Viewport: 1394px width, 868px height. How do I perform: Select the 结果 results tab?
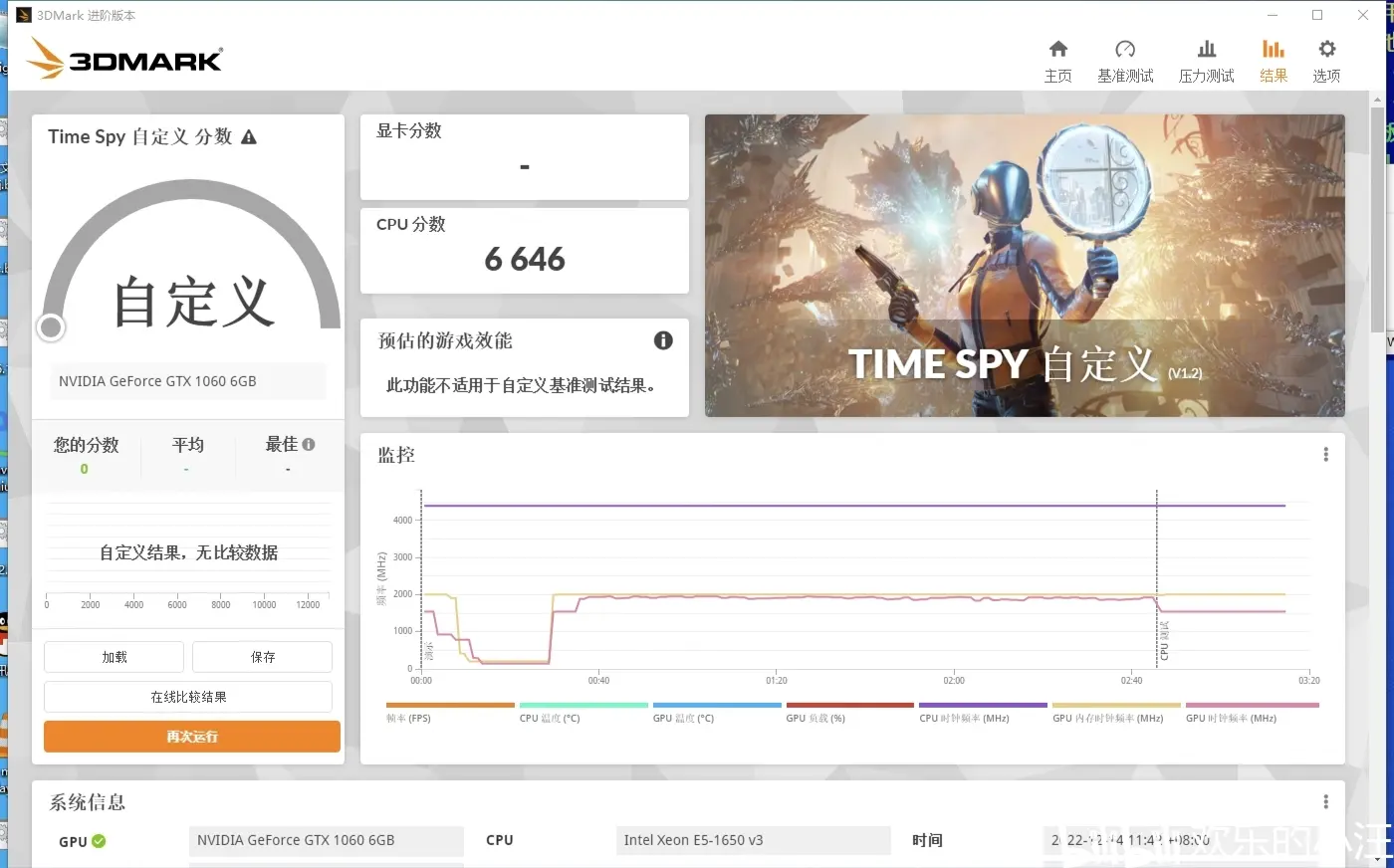click(x=1274, y=61)
